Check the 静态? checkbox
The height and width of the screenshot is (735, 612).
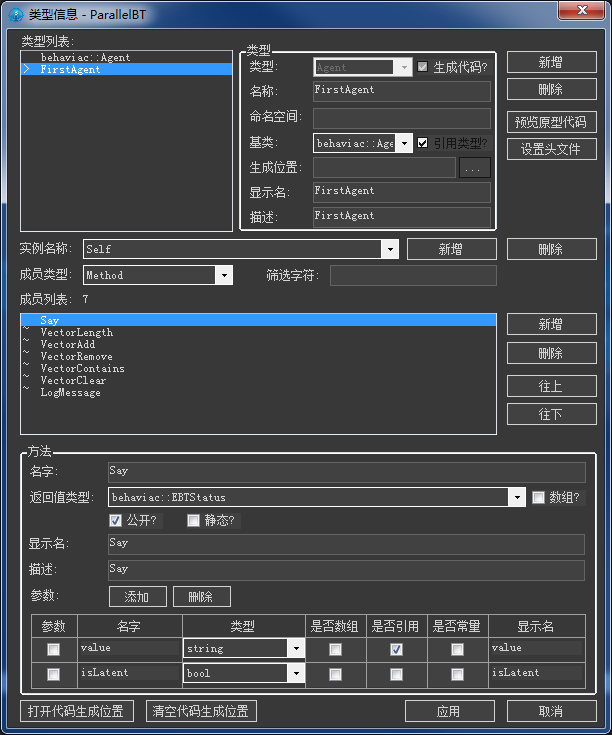point(193,520)
